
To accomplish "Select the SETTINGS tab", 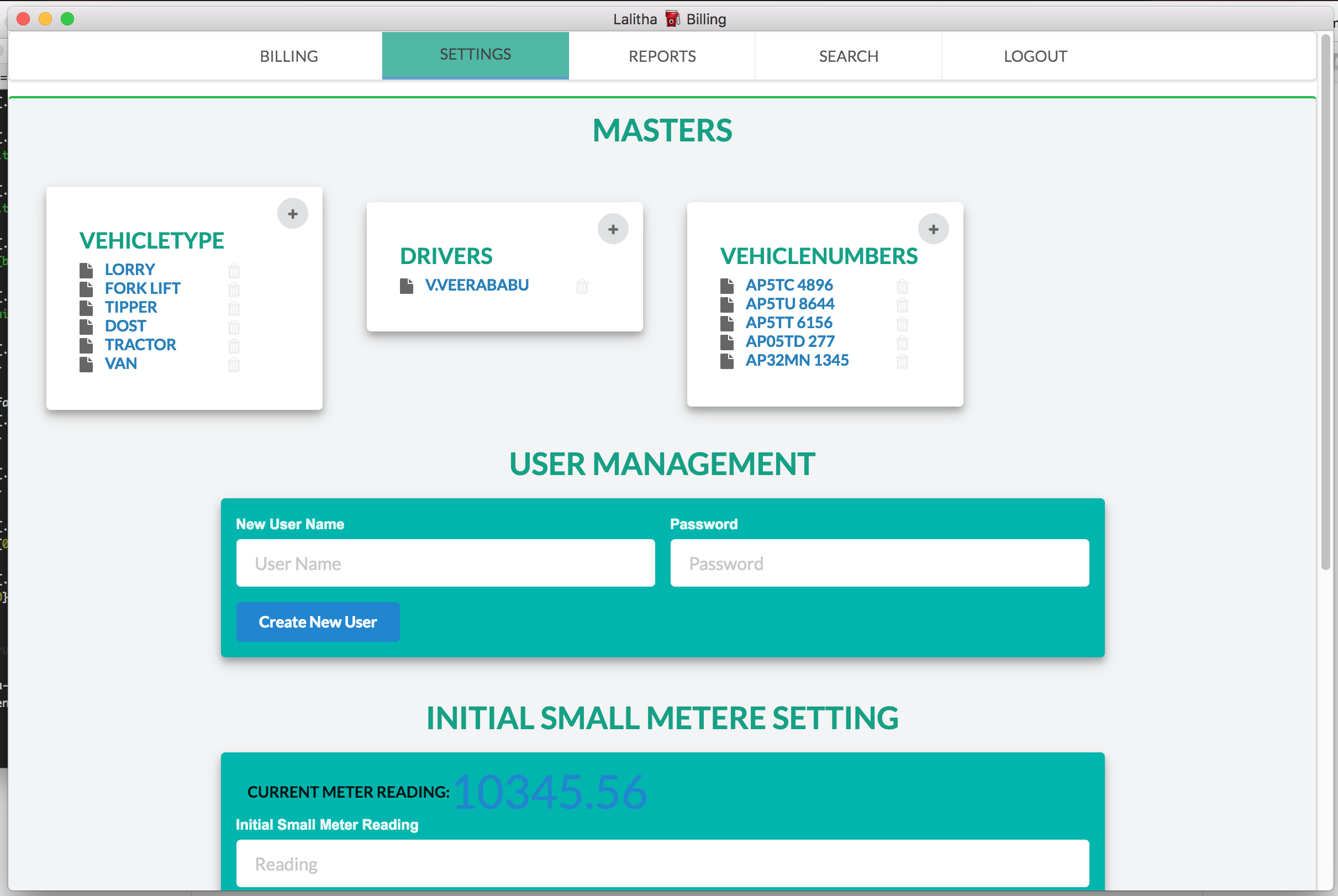I will pyautogui.click(x=475, y=55).
